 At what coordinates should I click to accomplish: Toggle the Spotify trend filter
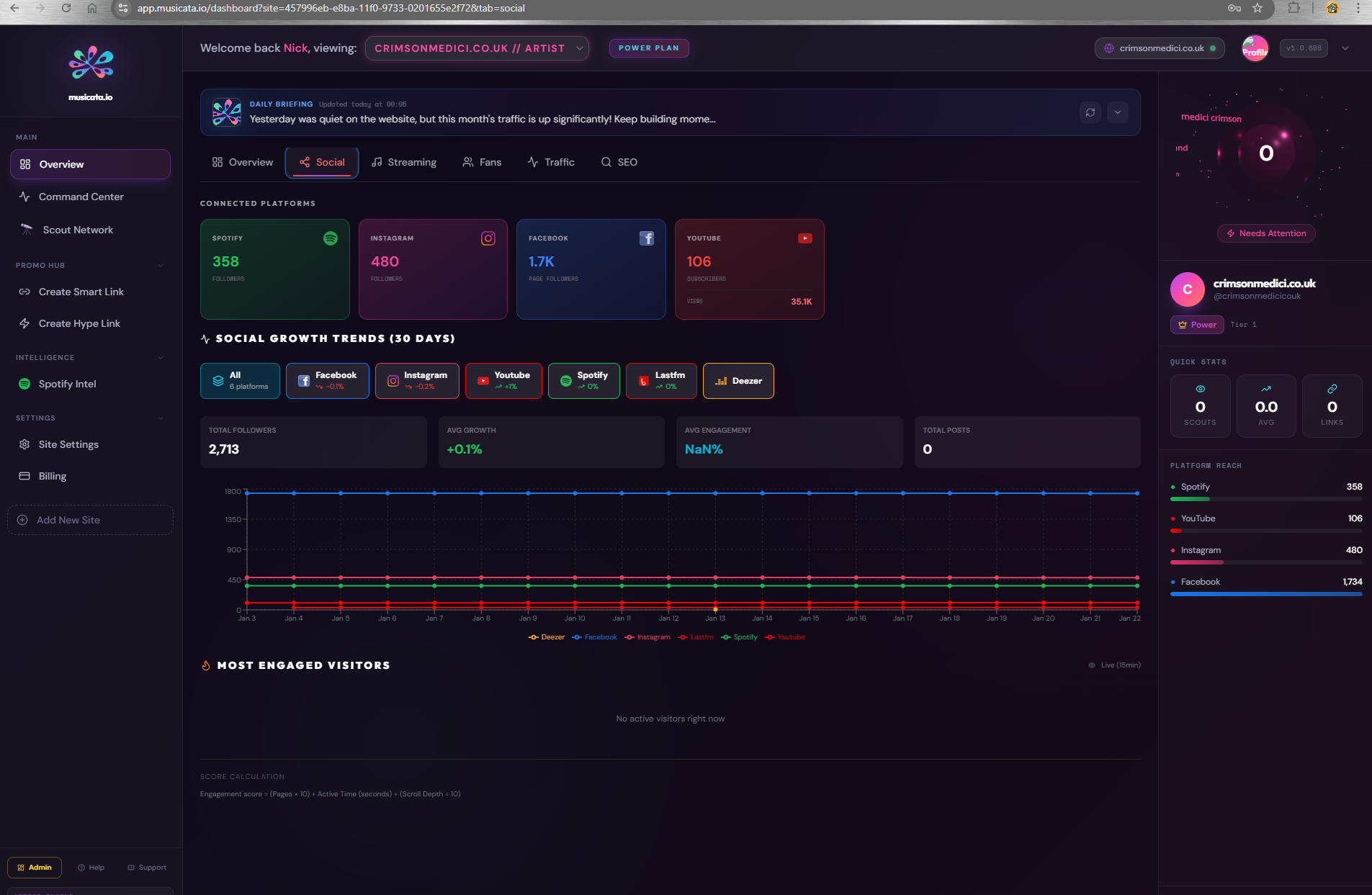tap(584, 381)
